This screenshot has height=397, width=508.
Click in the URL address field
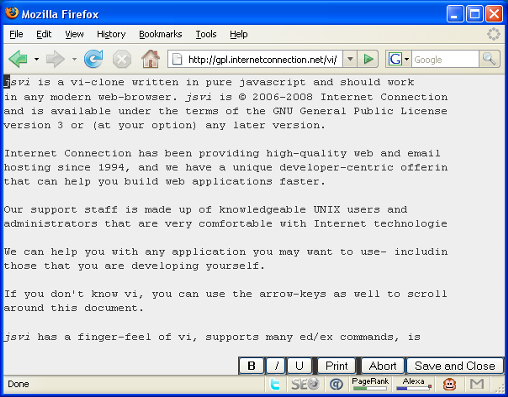click(x=262, y=60)
